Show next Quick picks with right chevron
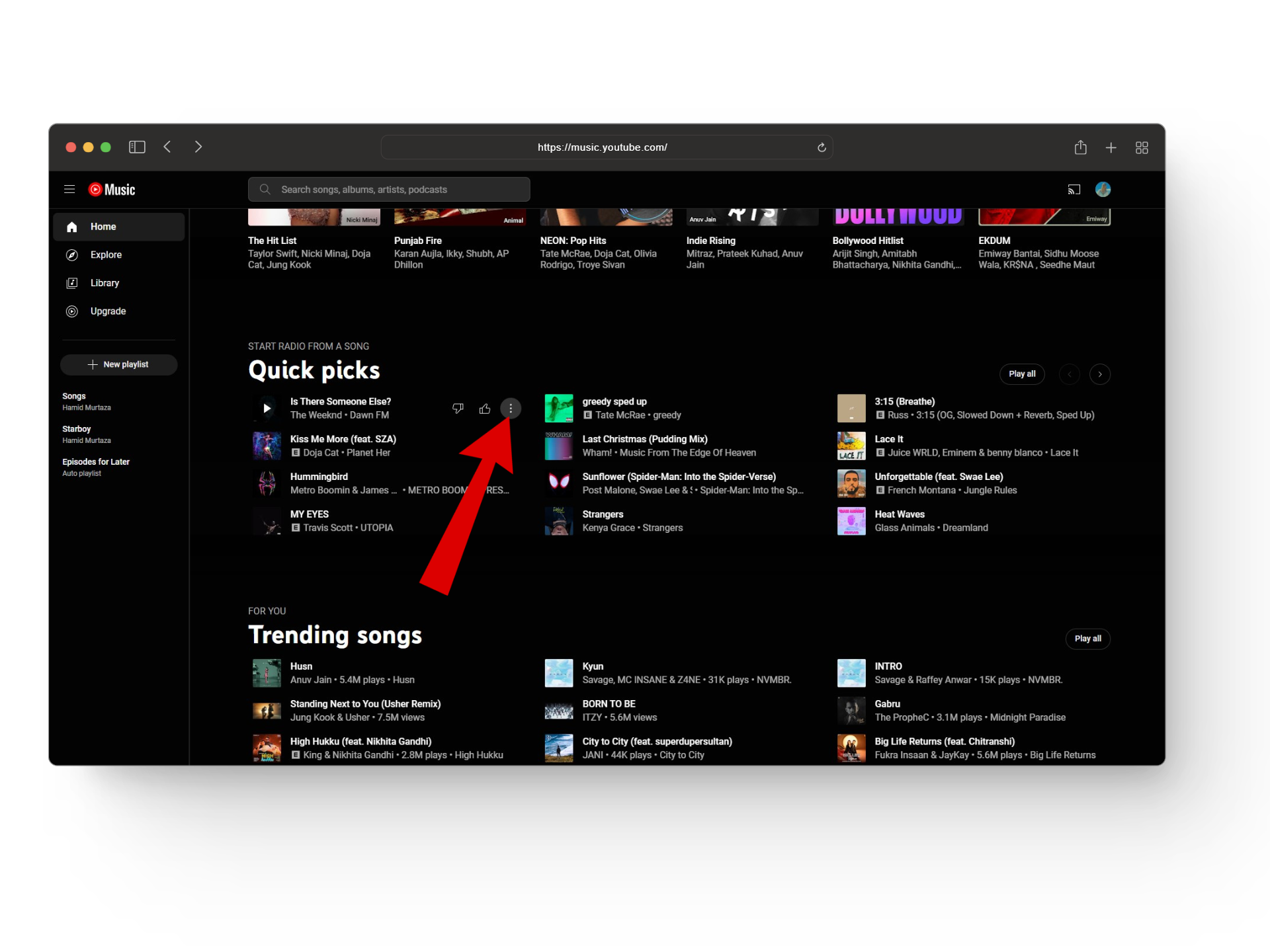The height and width of the screenshot is (952, 1270). [1100, 374]
